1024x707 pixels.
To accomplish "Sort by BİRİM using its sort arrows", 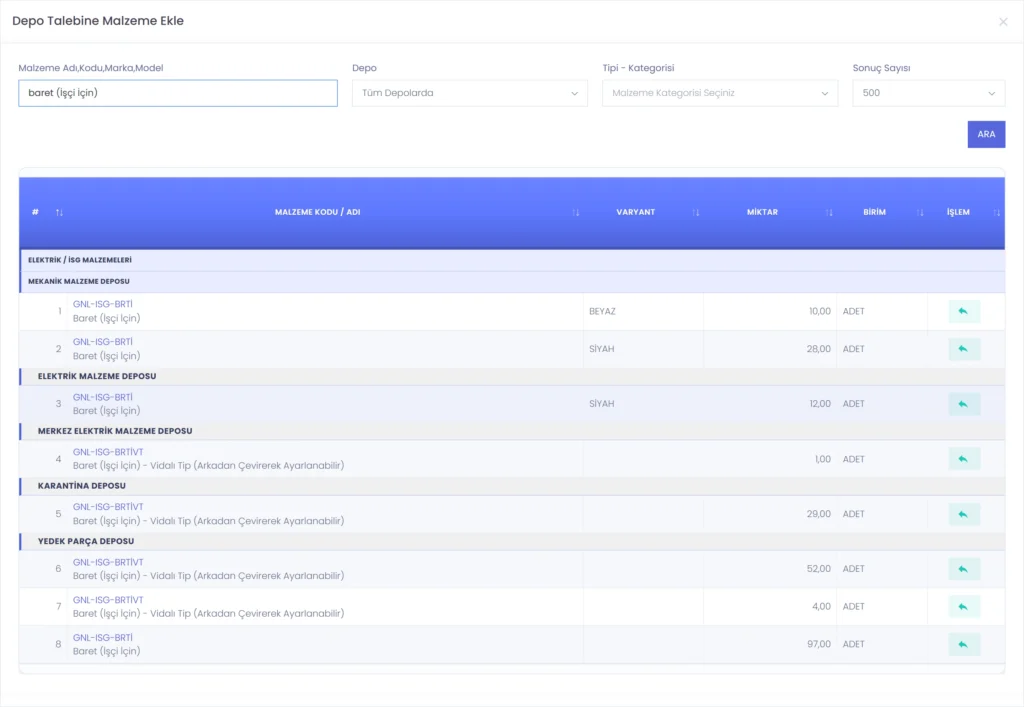I will point(920,212).
